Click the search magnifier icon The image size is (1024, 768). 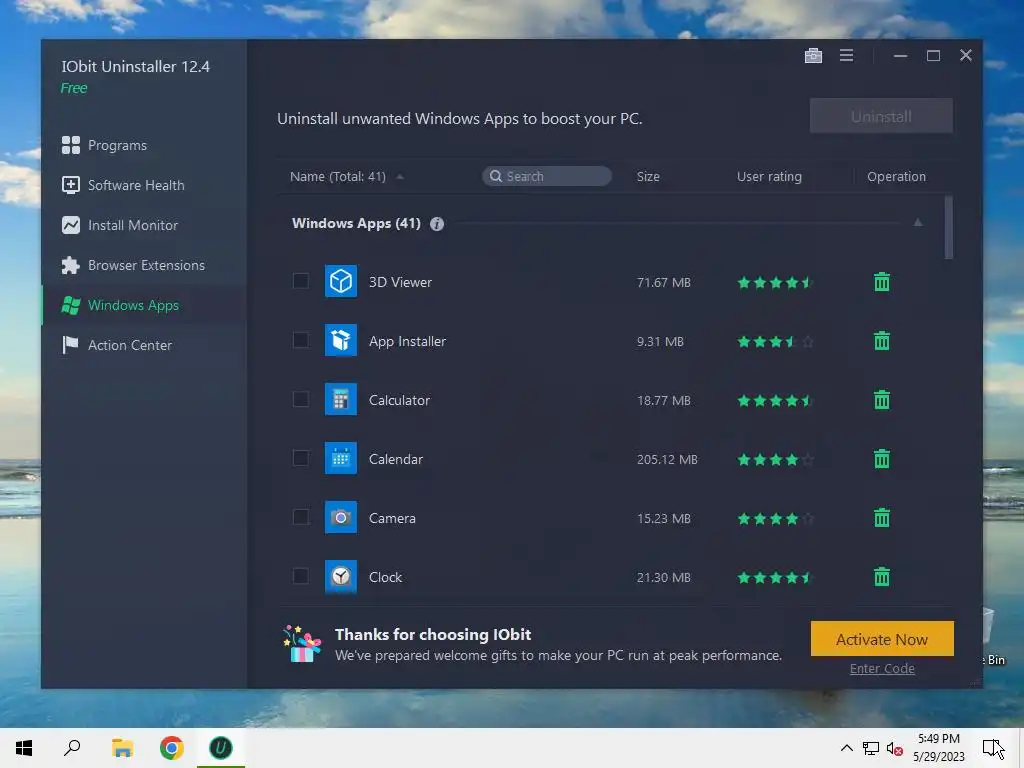[496, 176]
